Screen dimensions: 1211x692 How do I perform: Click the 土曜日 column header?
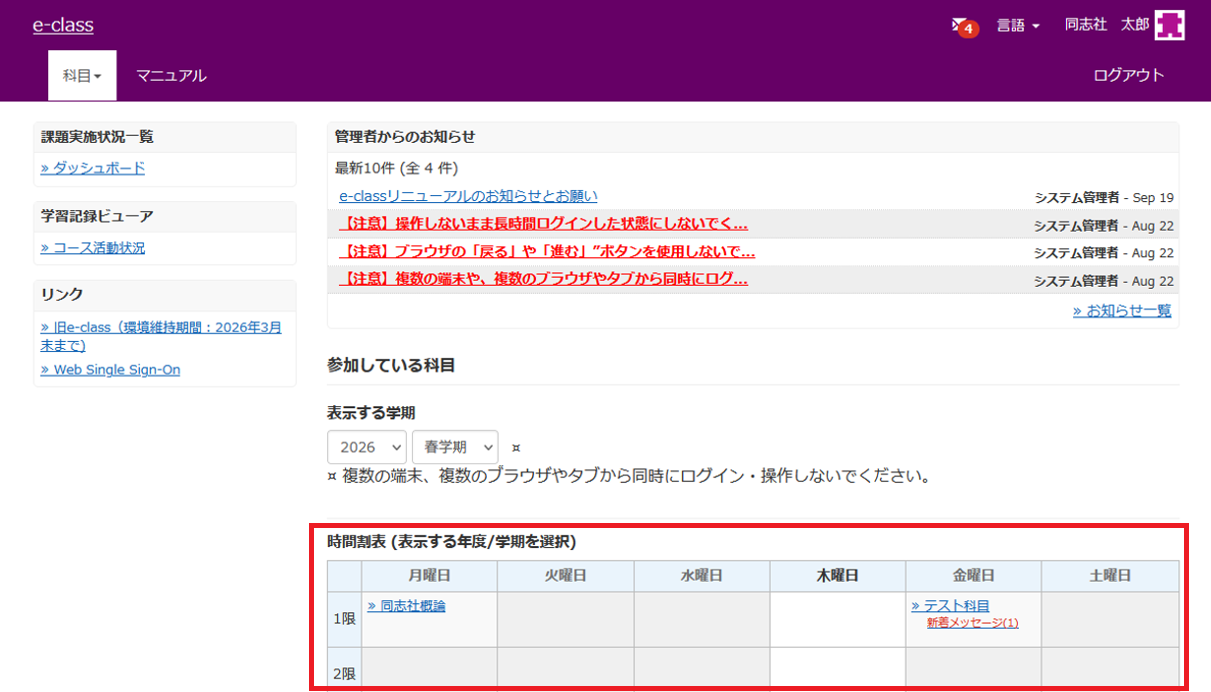(1110, 576)
